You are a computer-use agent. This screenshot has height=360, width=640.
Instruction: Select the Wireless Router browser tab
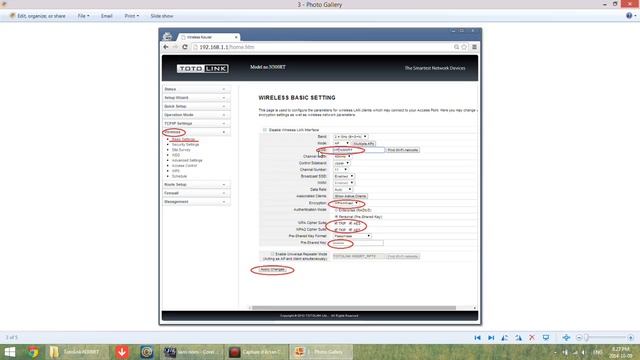[209, 37]
